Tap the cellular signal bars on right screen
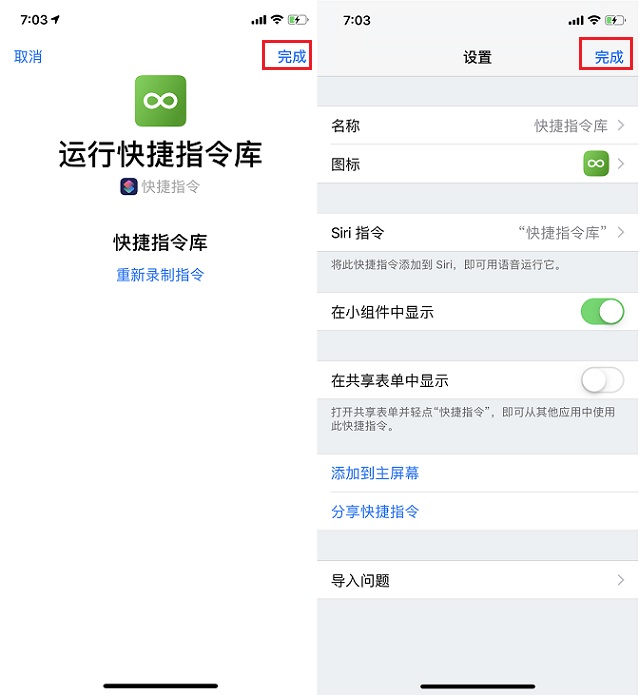Screen dimensions: 639x695 point(576,20)
